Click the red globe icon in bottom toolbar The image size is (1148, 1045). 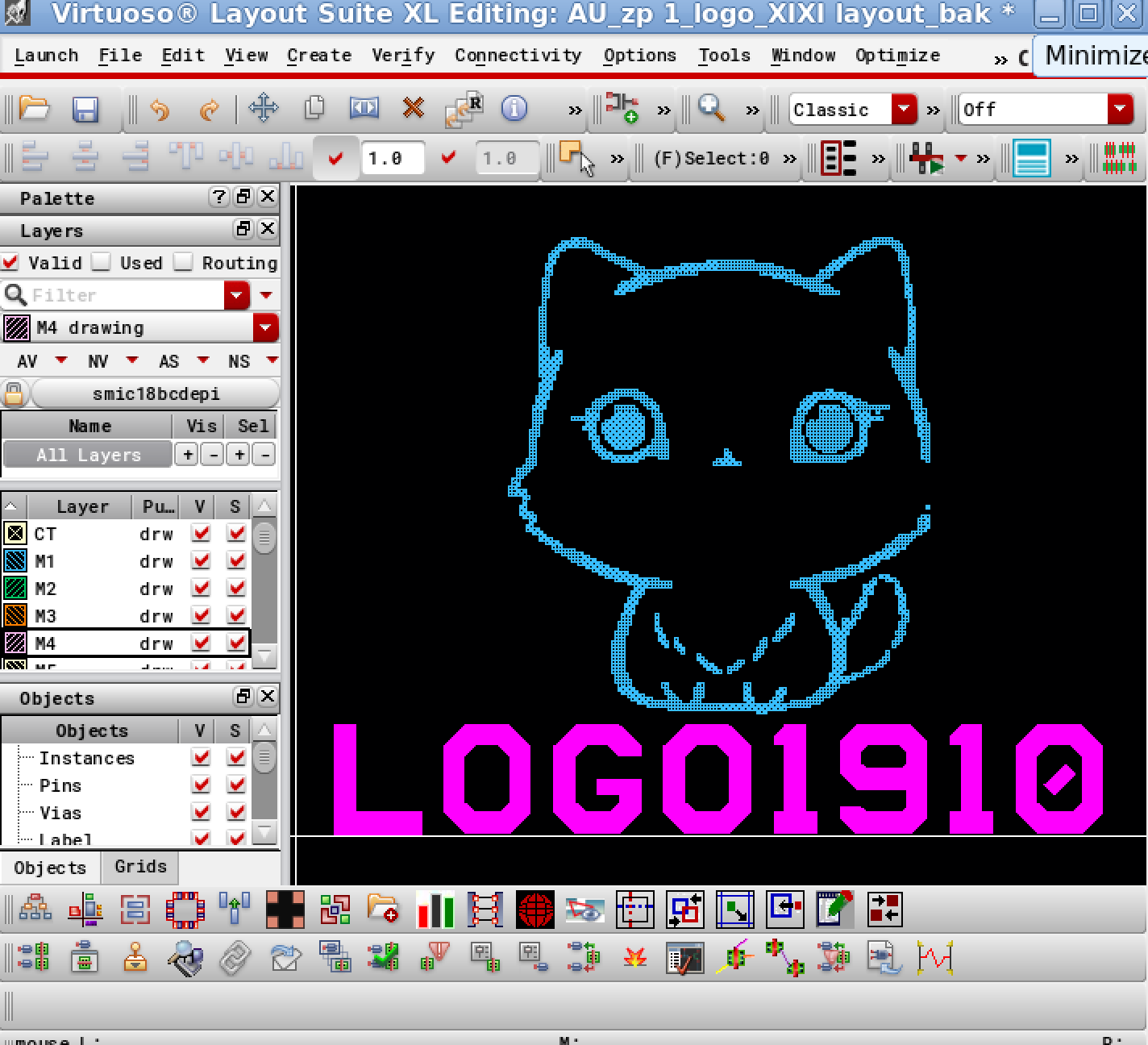(x=535, y=910)
